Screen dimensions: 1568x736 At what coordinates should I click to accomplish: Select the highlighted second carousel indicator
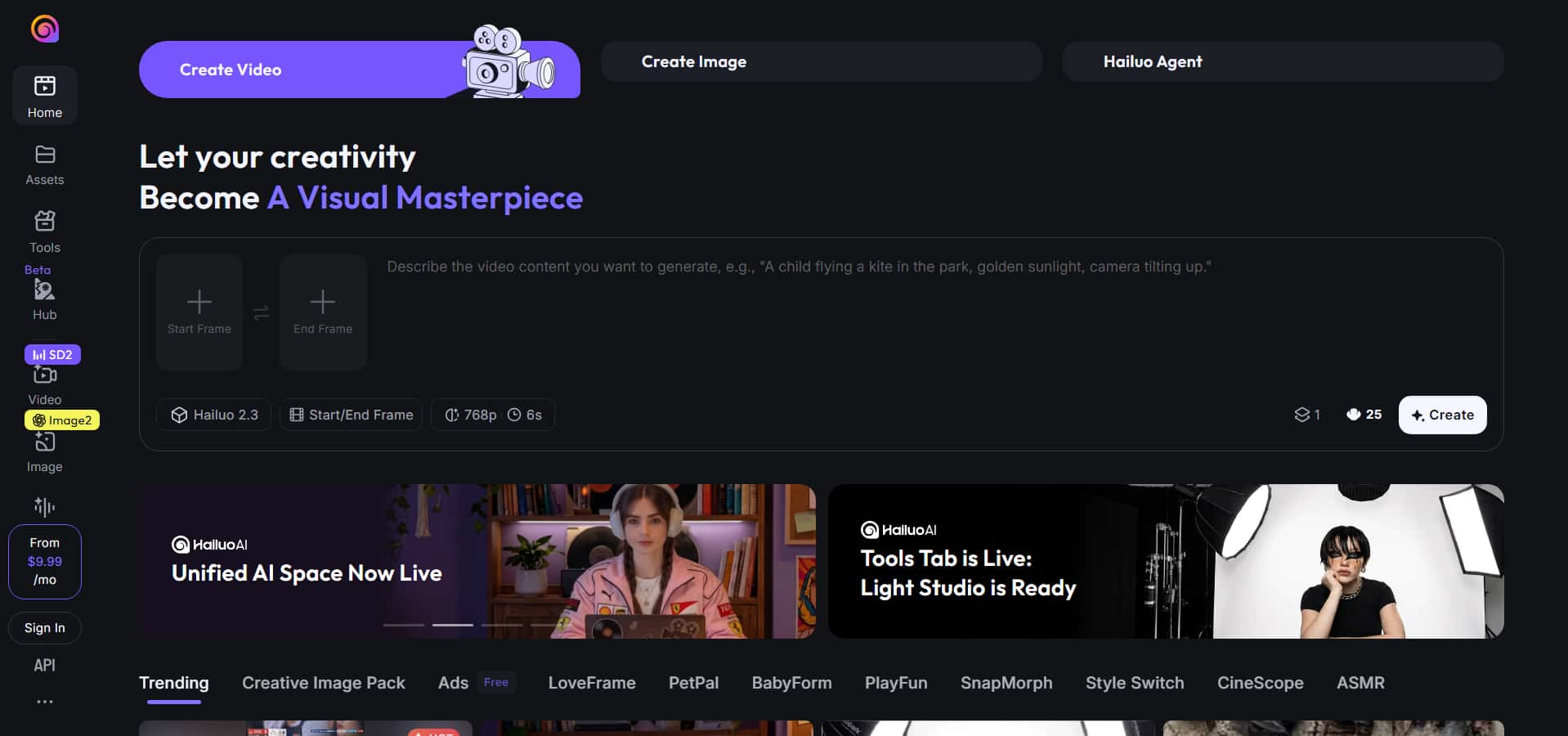[x=453, y=625]
